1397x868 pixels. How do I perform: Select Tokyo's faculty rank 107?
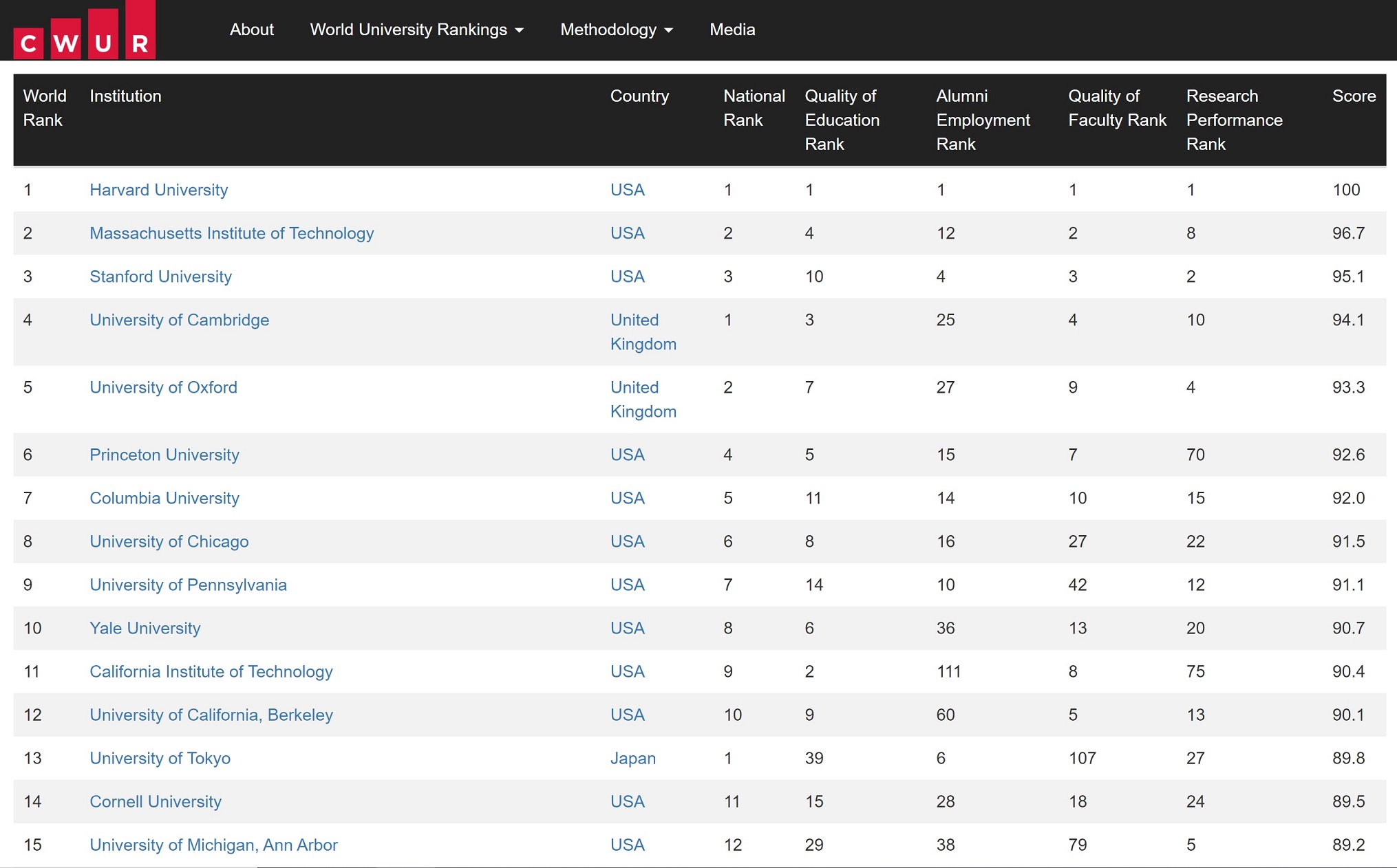click(1083, 758)
